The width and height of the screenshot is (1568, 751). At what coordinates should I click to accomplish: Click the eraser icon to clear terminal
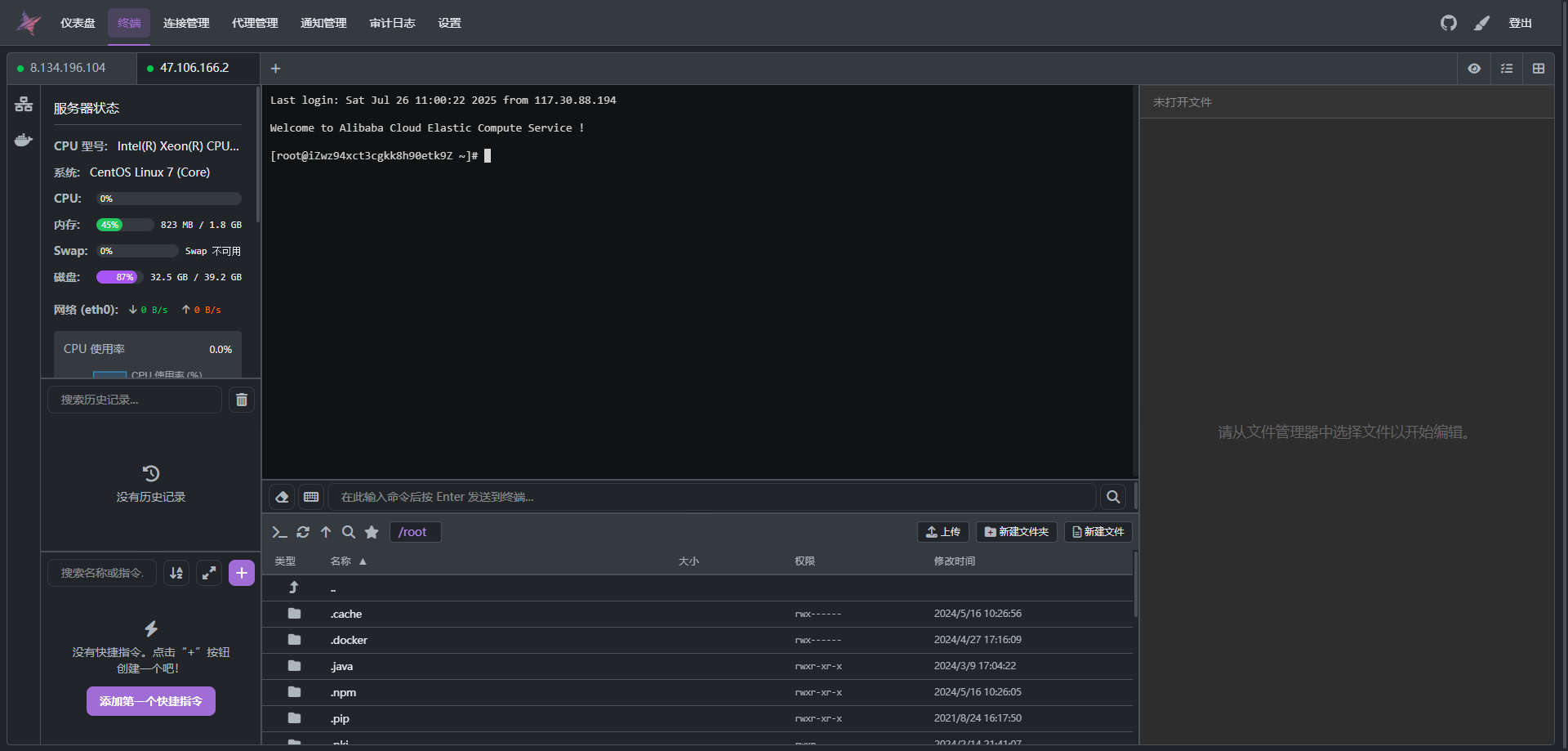click(282, 497)
